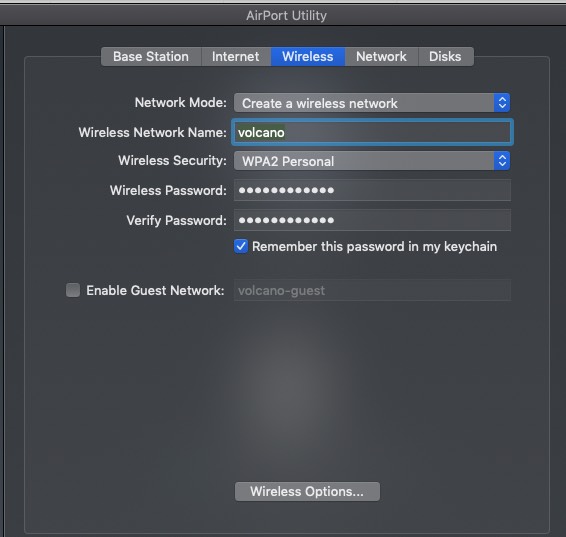
Task: Go to the Network tab
Action: pyautogui.click(x=382, y=57)
